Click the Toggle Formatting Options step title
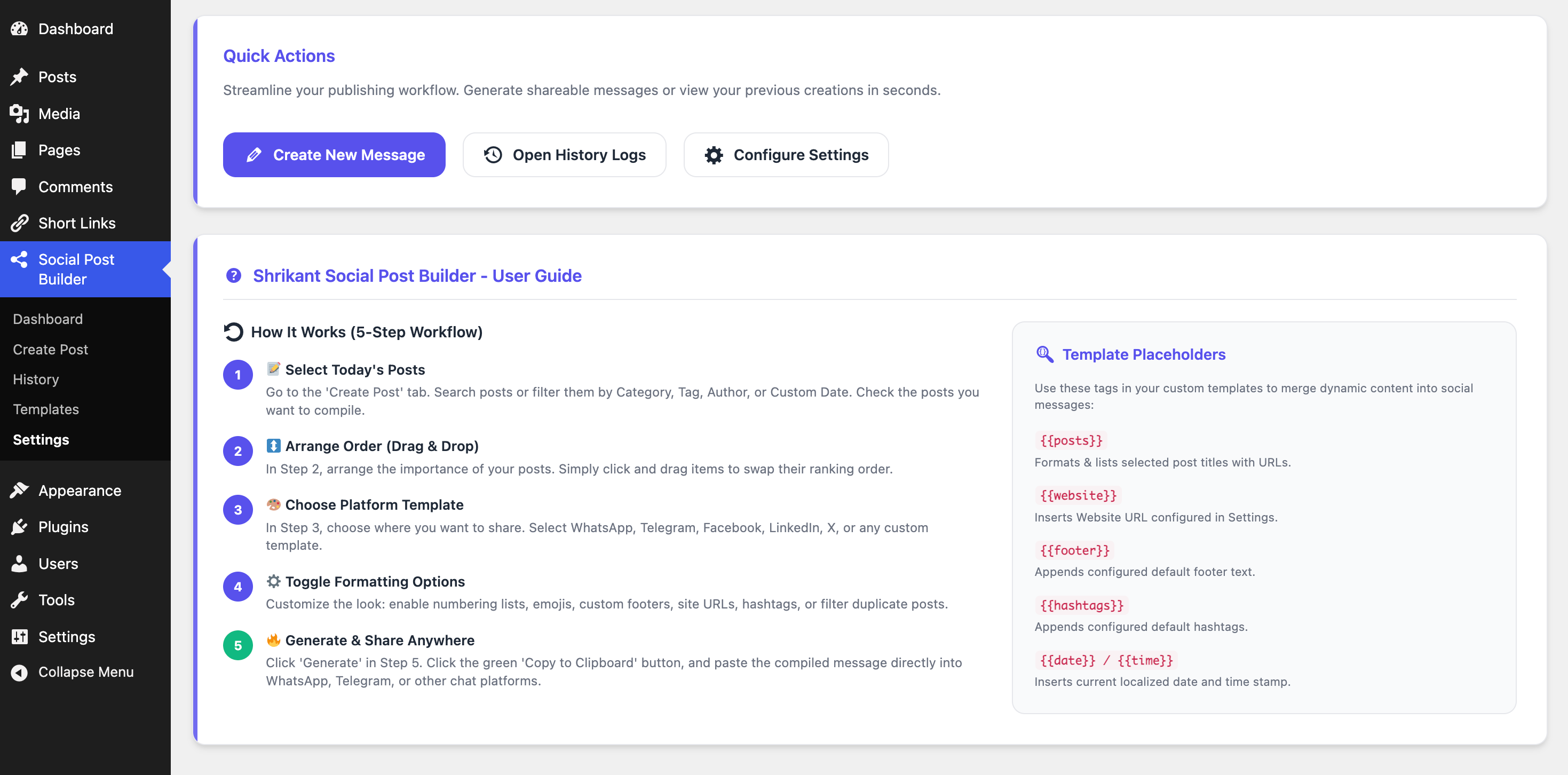This screenshot has height=775, width=1568. [375, 581]
